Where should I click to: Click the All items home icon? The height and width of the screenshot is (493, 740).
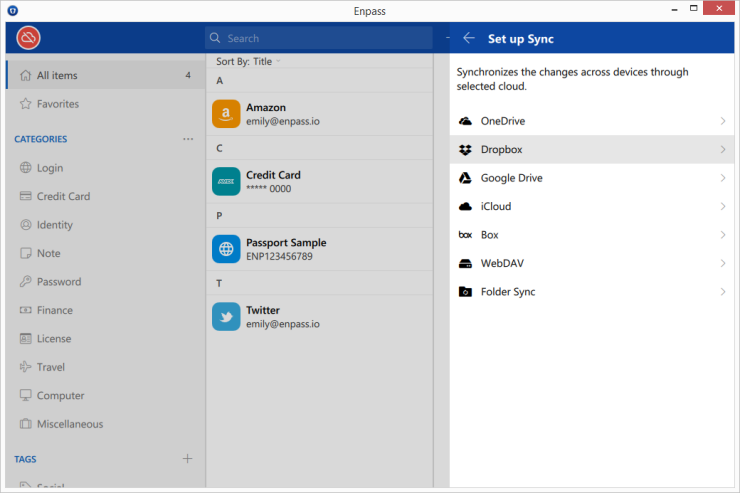coord(25,75)
